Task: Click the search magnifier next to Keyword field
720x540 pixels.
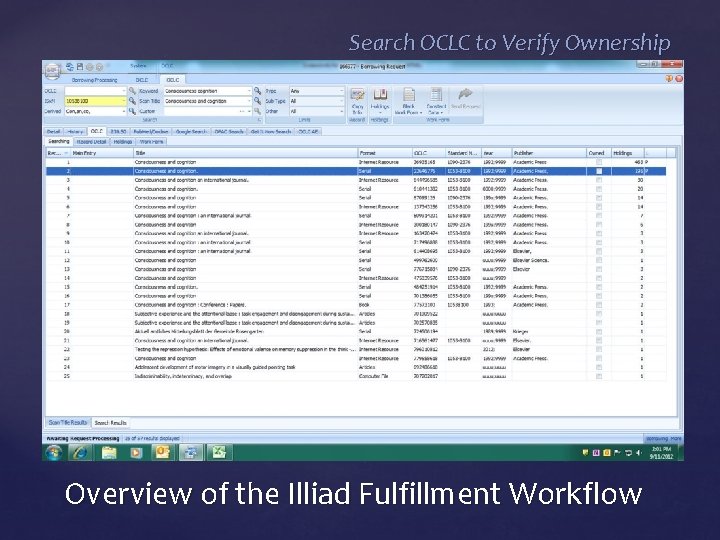Action: tap(258, 91)
